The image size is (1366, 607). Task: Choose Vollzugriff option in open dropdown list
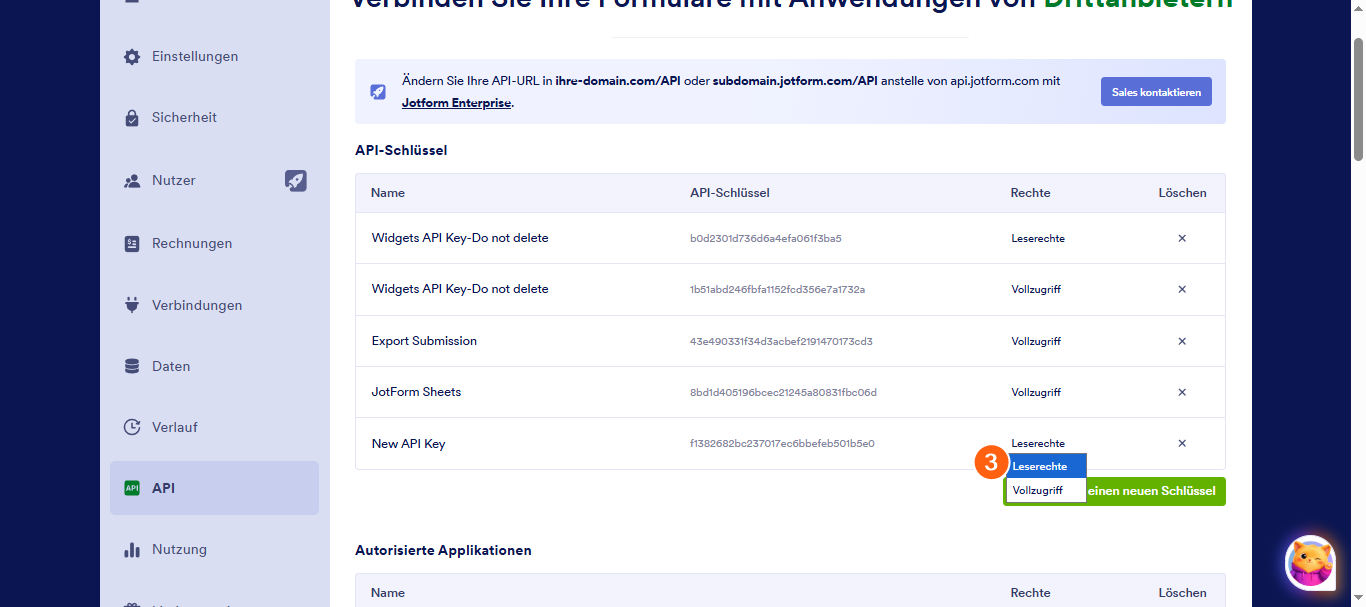[1046, 490]
